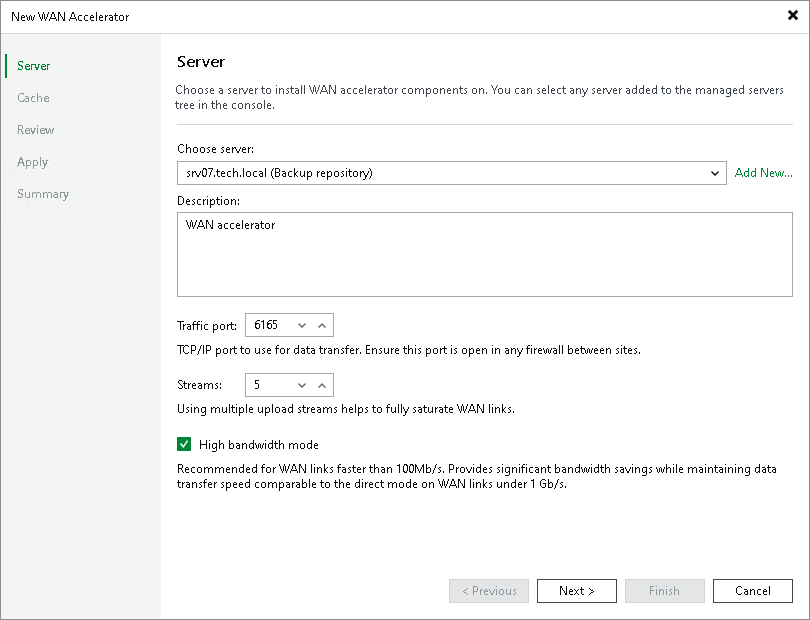The height and width of the screenshot is (620, 810).
Task: Click the 'Recommended for WAN links' description
Action: (x=476, y=476)
